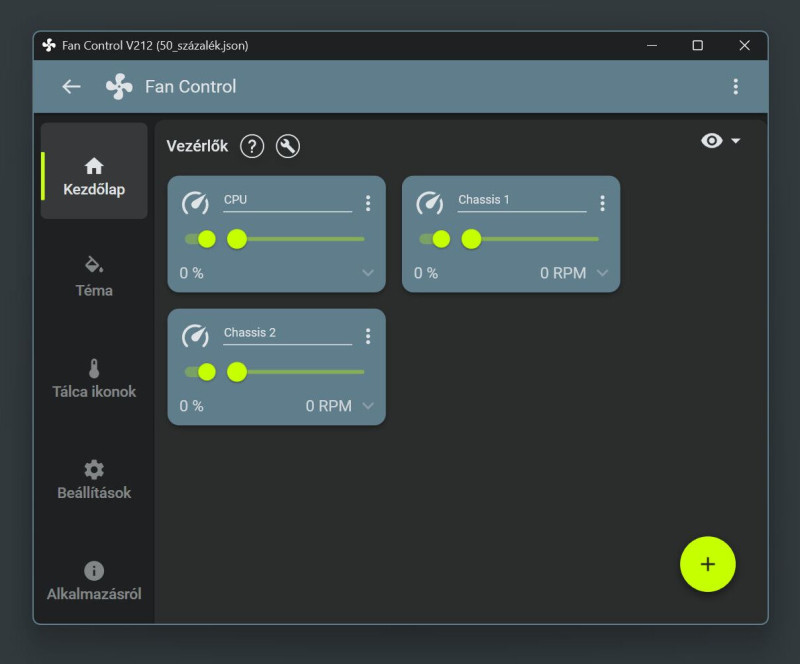Open the Chassis 2 card three-dot menu
Image resolution: width=800 pixels, height=664 pixels.
pyautogui.click(x=368, y=336)
